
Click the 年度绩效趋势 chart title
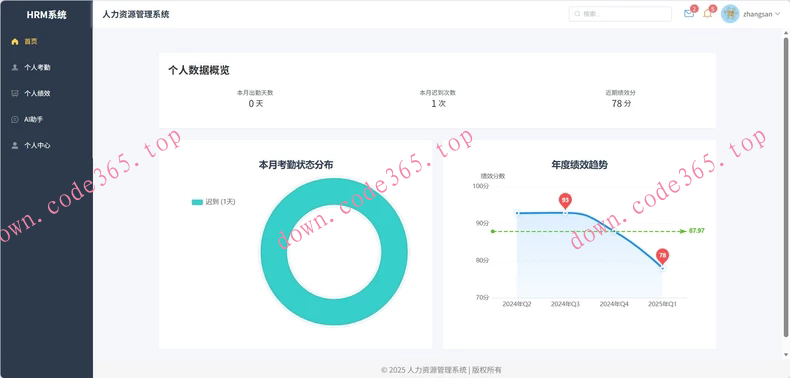579,165
